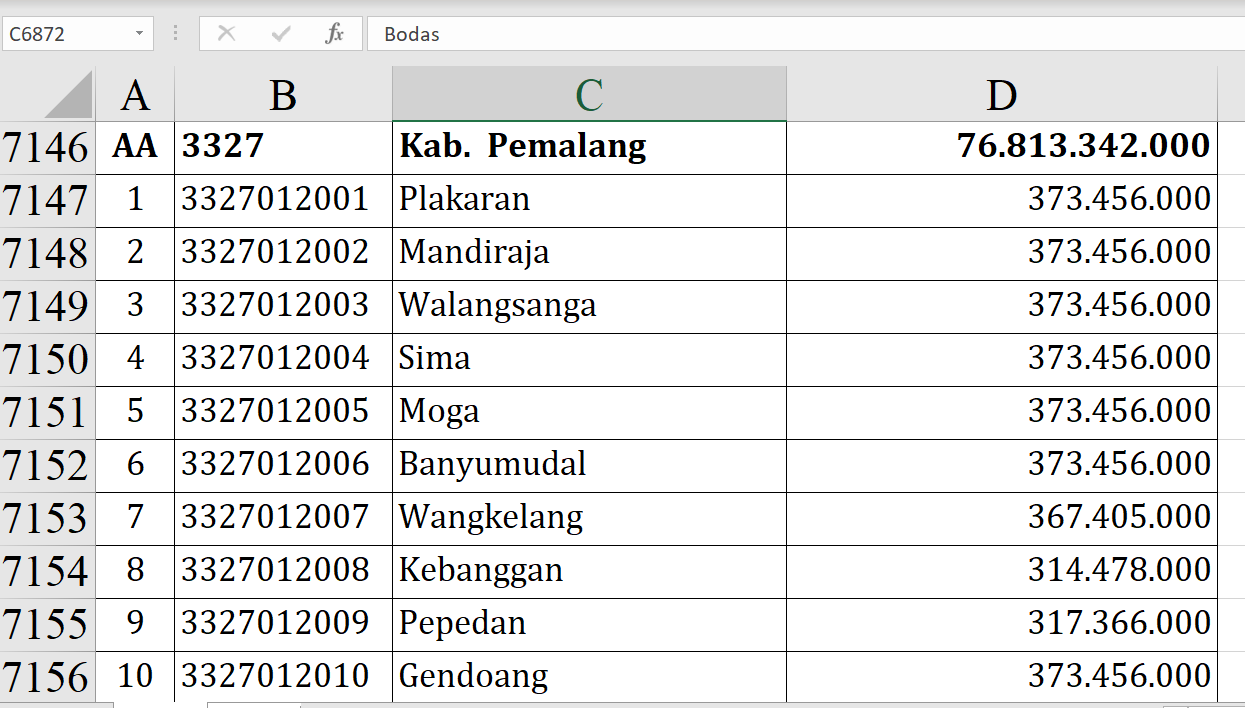This screenshot has width=1245, height=708.
Task: Select column A header
Action: click(x=135, y=95)
